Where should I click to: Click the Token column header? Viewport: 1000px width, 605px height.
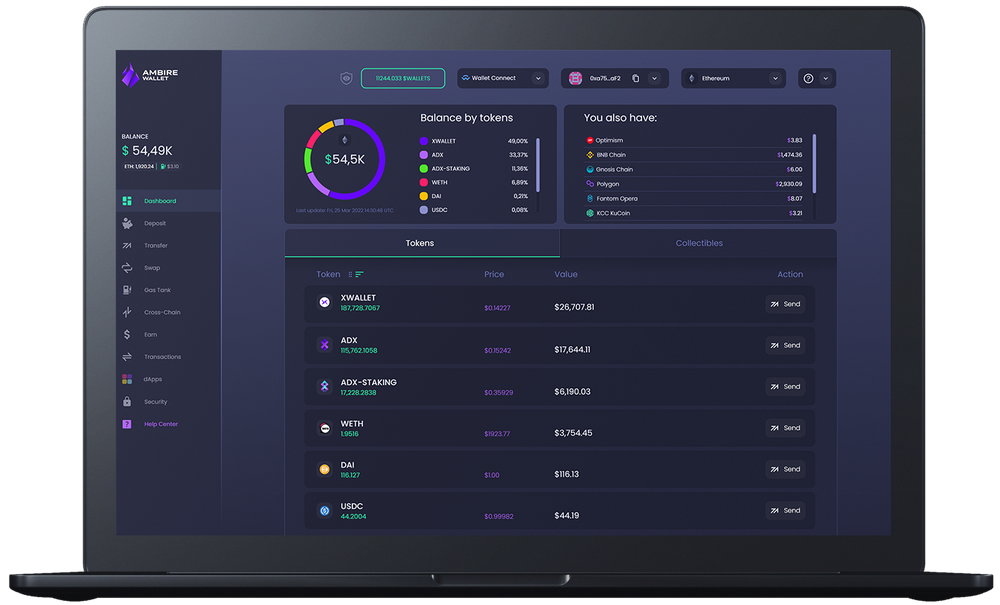coord(328,274)
